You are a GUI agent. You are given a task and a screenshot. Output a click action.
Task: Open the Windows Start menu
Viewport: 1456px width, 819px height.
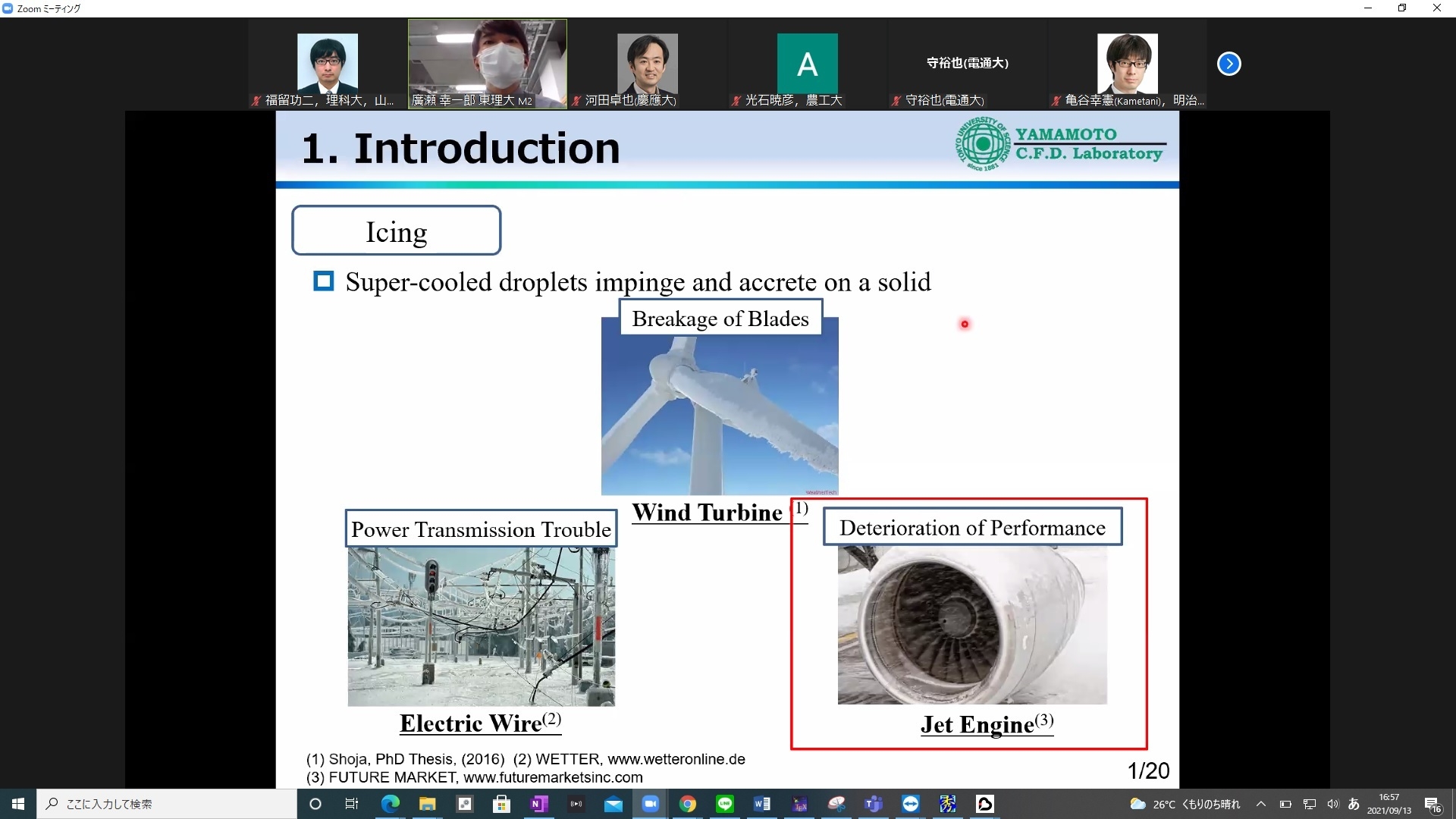(18, 804)
